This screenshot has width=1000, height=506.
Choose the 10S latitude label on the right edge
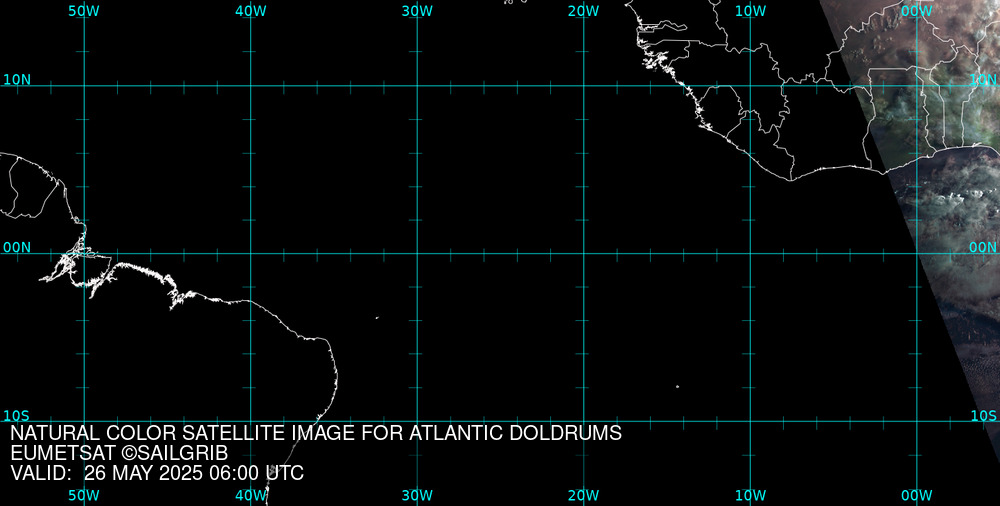pos(983,416)
